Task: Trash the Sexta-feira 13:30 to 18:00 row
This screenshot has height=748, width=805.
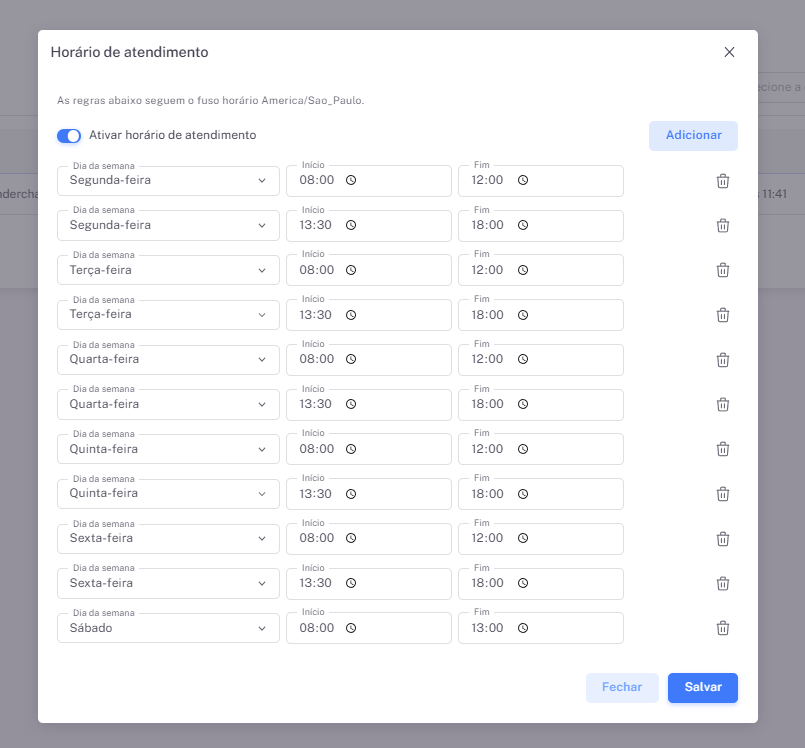Action: tap(722, 583)
